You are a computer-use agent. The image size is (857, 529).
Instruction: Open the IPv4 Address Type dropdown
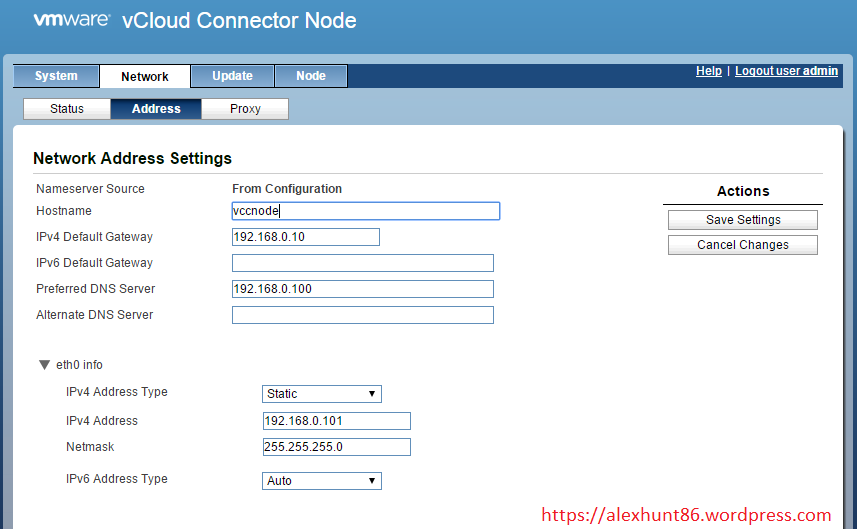pyautogui.click(x=321, y=394)
